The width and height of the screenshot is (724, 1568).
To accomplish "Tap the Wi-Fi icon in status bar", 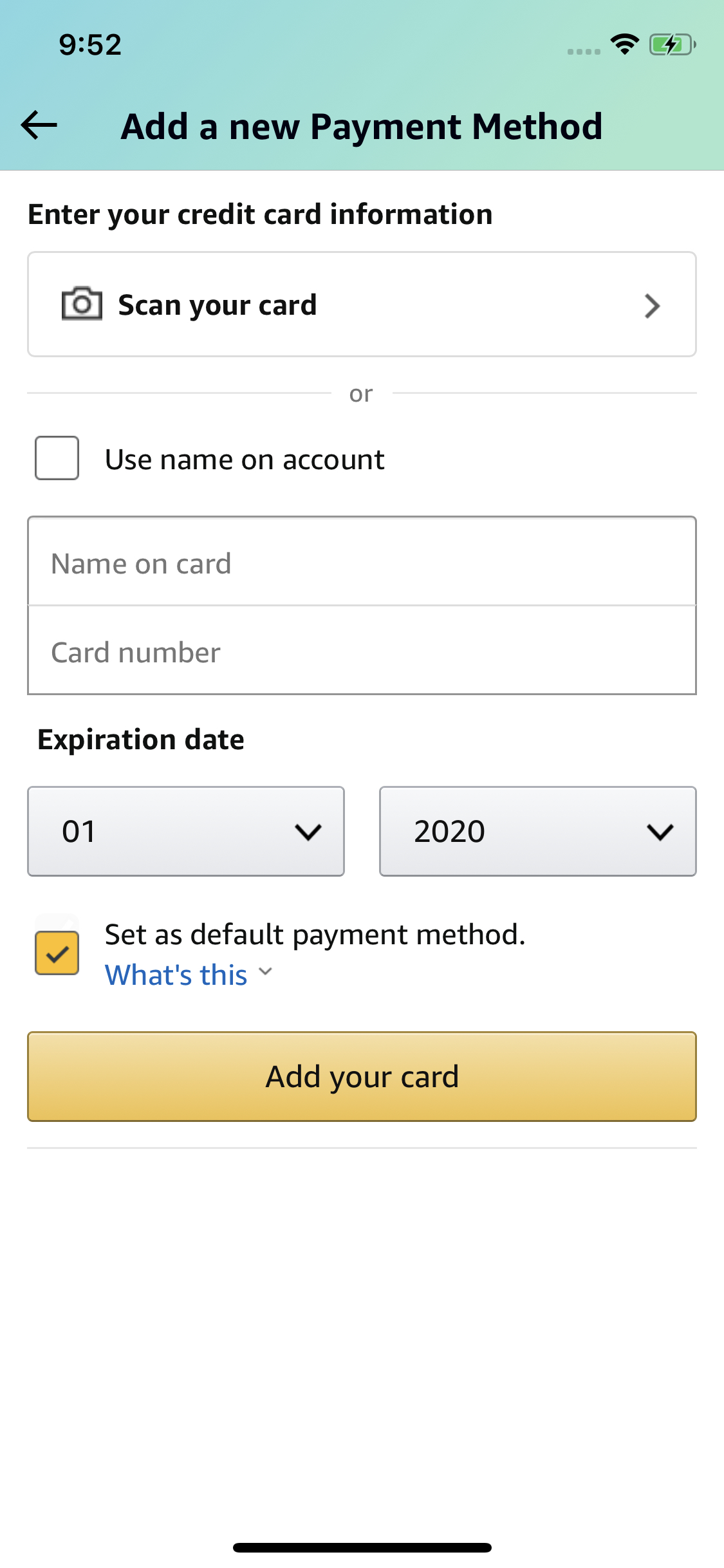I will coord(622,44).
